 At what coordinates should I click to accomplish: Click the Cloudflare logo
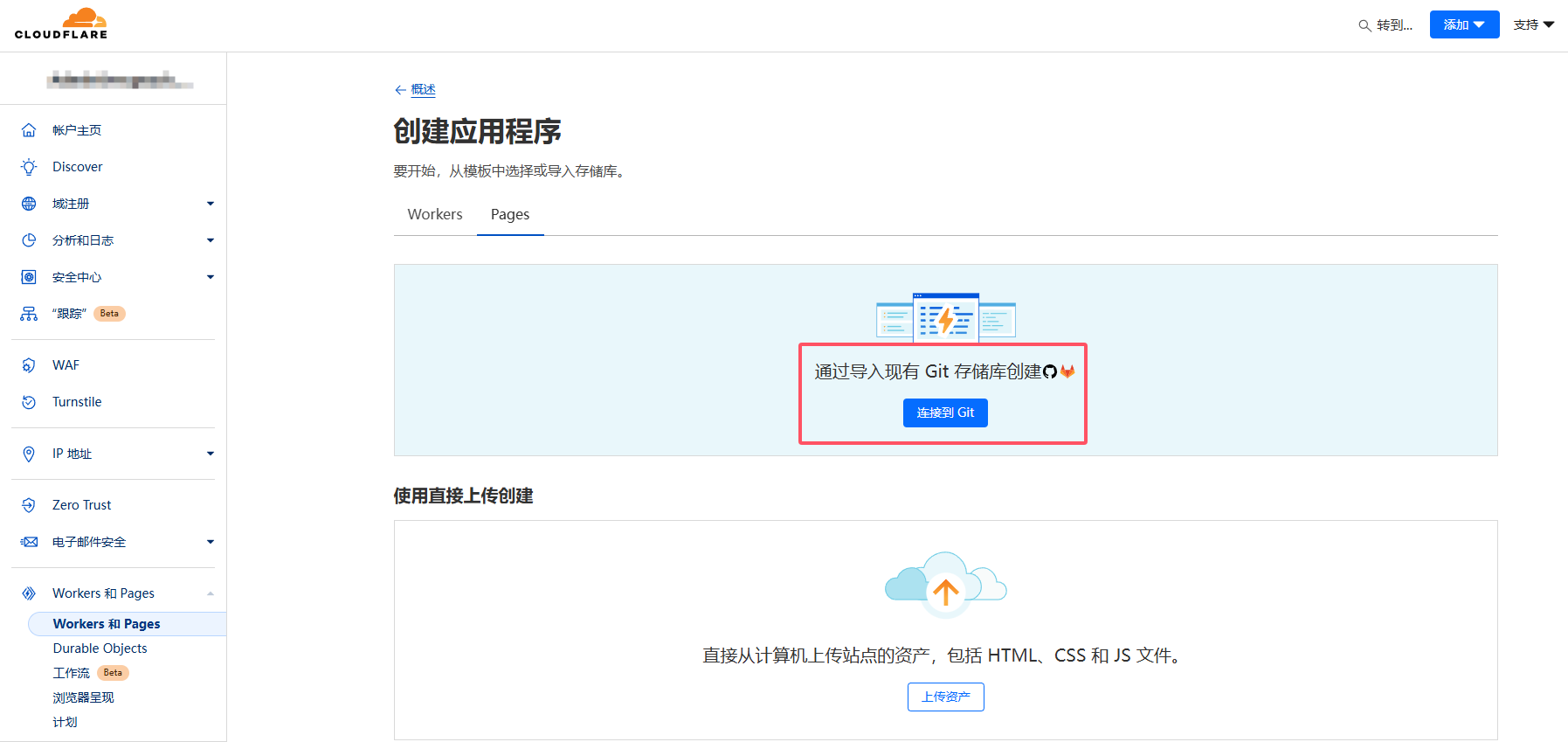61,24
